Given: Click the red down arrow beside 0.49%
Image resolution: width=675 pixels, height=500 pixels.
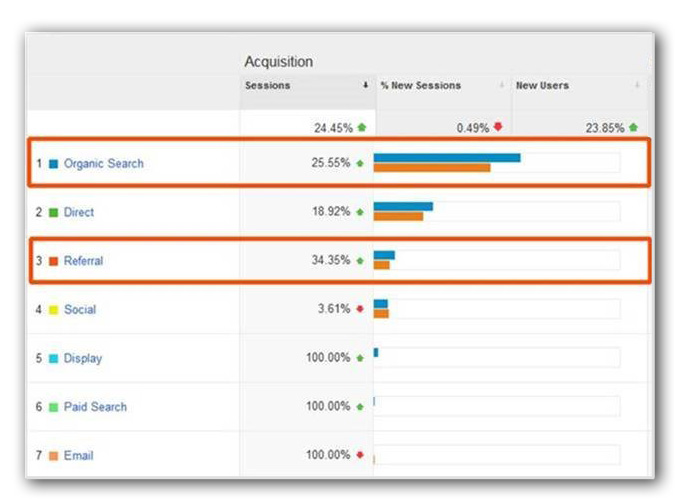Looking at the screenshot, I should coord(498,127).
